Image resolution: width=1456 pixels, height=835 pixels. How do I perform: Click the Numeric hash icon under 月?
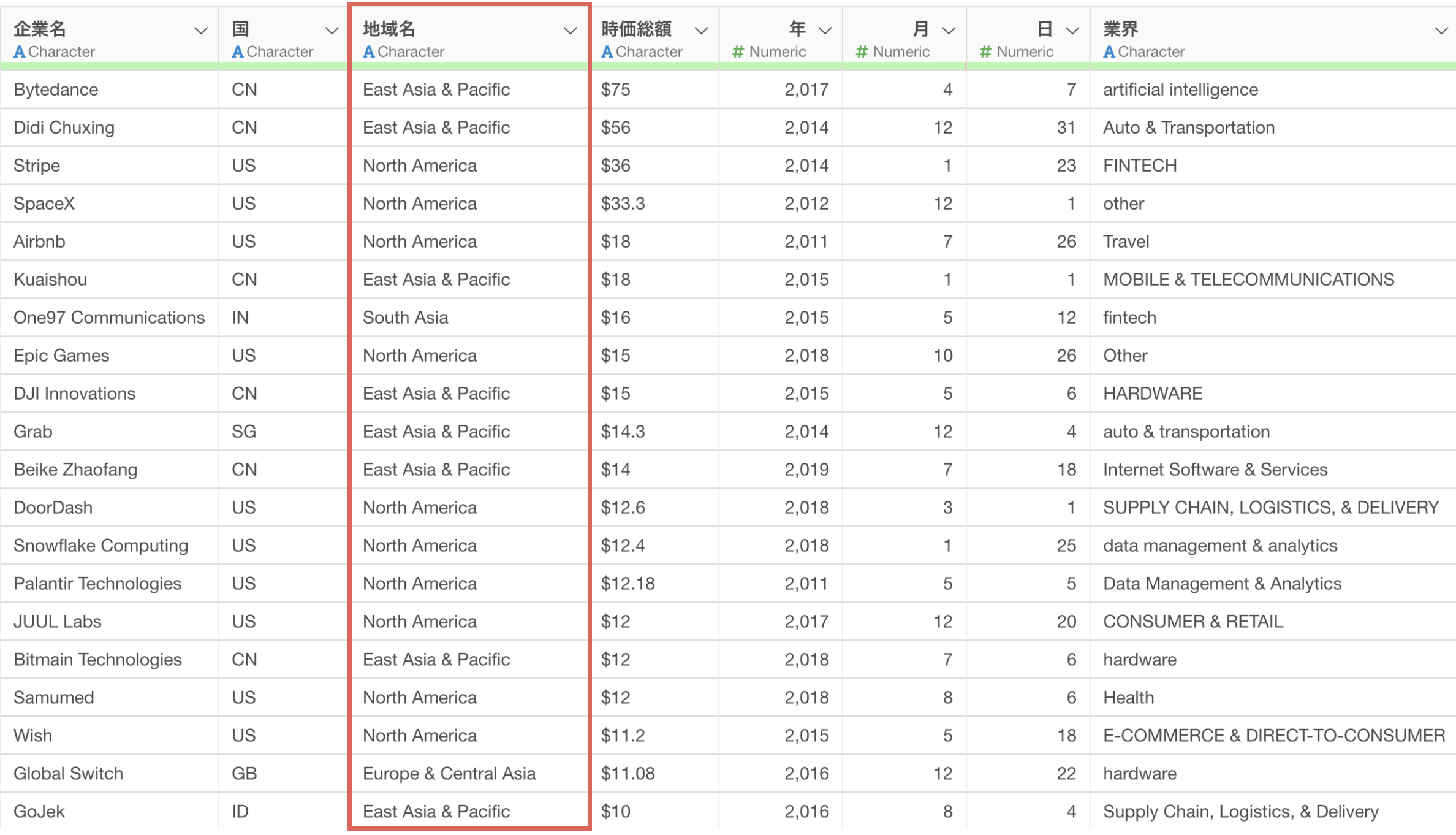(862, 52)
